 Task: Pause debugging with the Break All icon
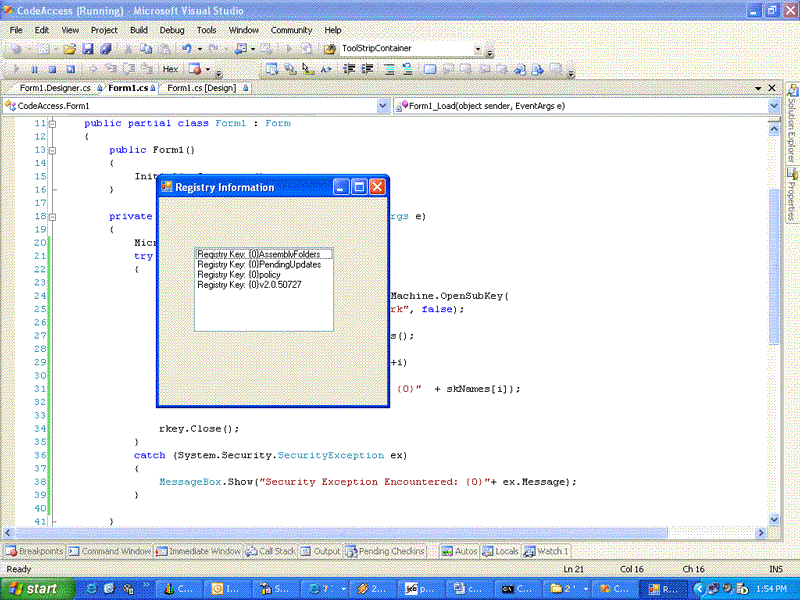coord(35,69)
